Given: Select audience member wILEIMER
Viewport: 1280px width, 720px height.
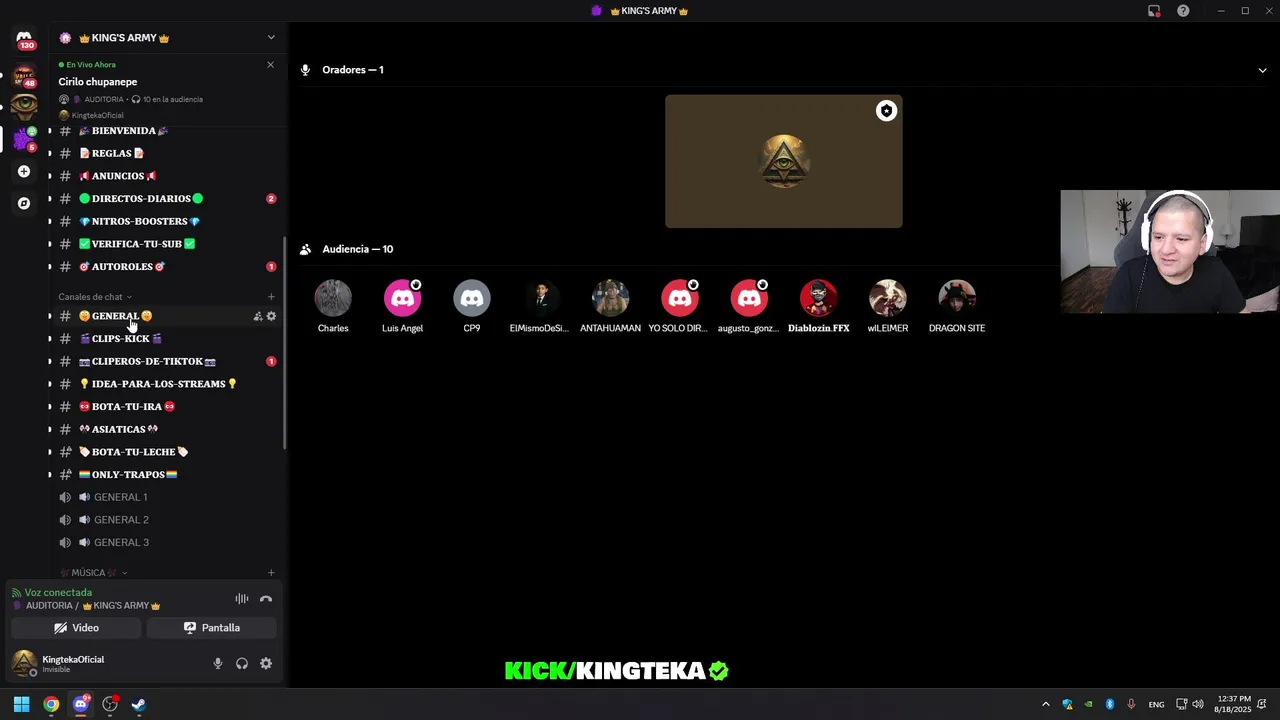Looking at the screenshot, I should (x=888, y=306).
